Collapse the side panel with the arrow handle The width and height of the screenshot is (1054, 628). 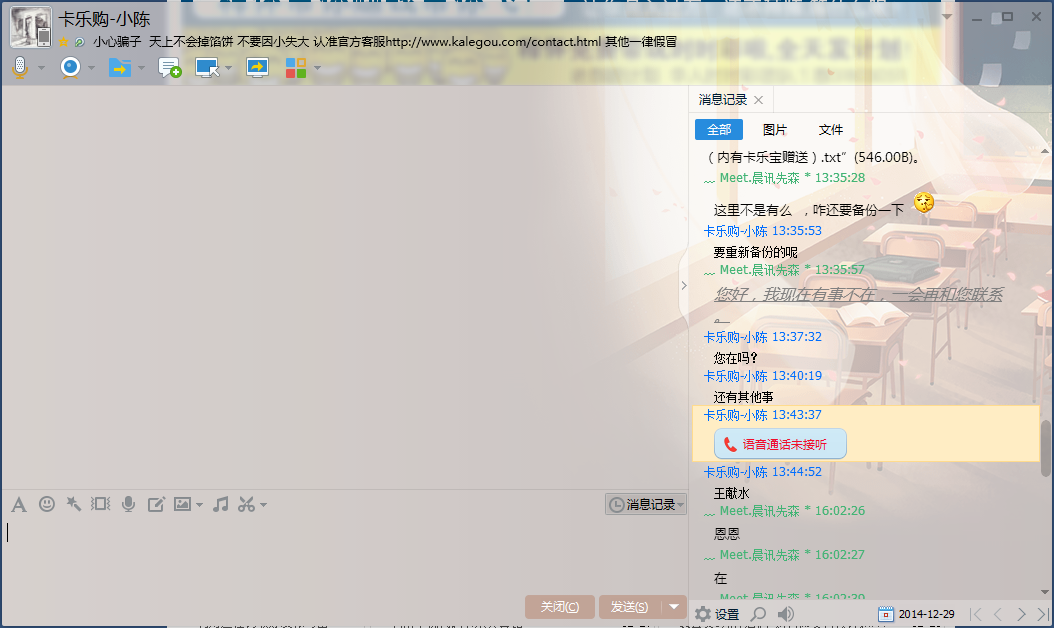(x=684, y=286)
